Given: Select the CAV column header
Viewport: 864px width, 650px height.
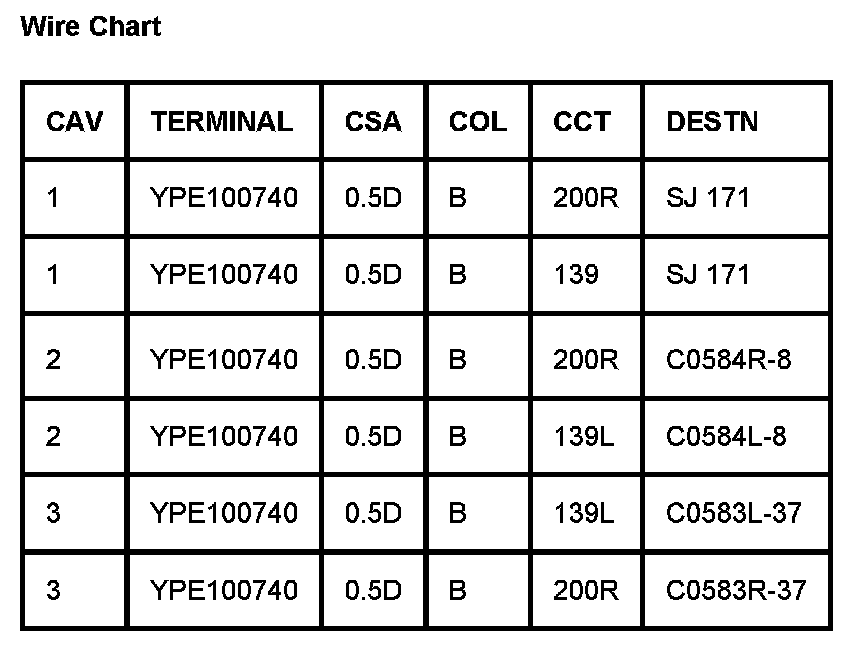Looking at the screenshot, I should tap(74, 121).
